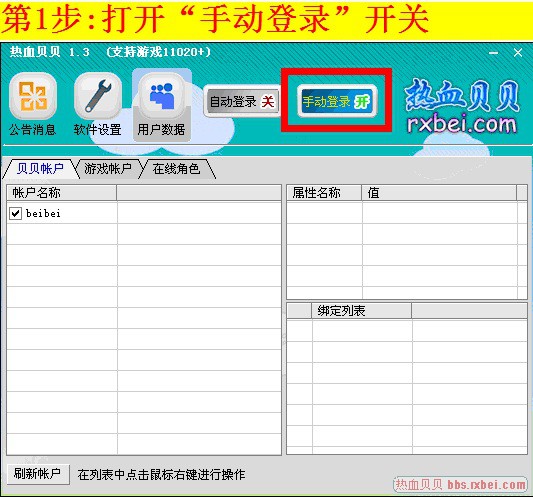Viewport: 533px width, 498px height.
Task: Select the 用户数据 user data icon
Action: click(x=161, y=105)
